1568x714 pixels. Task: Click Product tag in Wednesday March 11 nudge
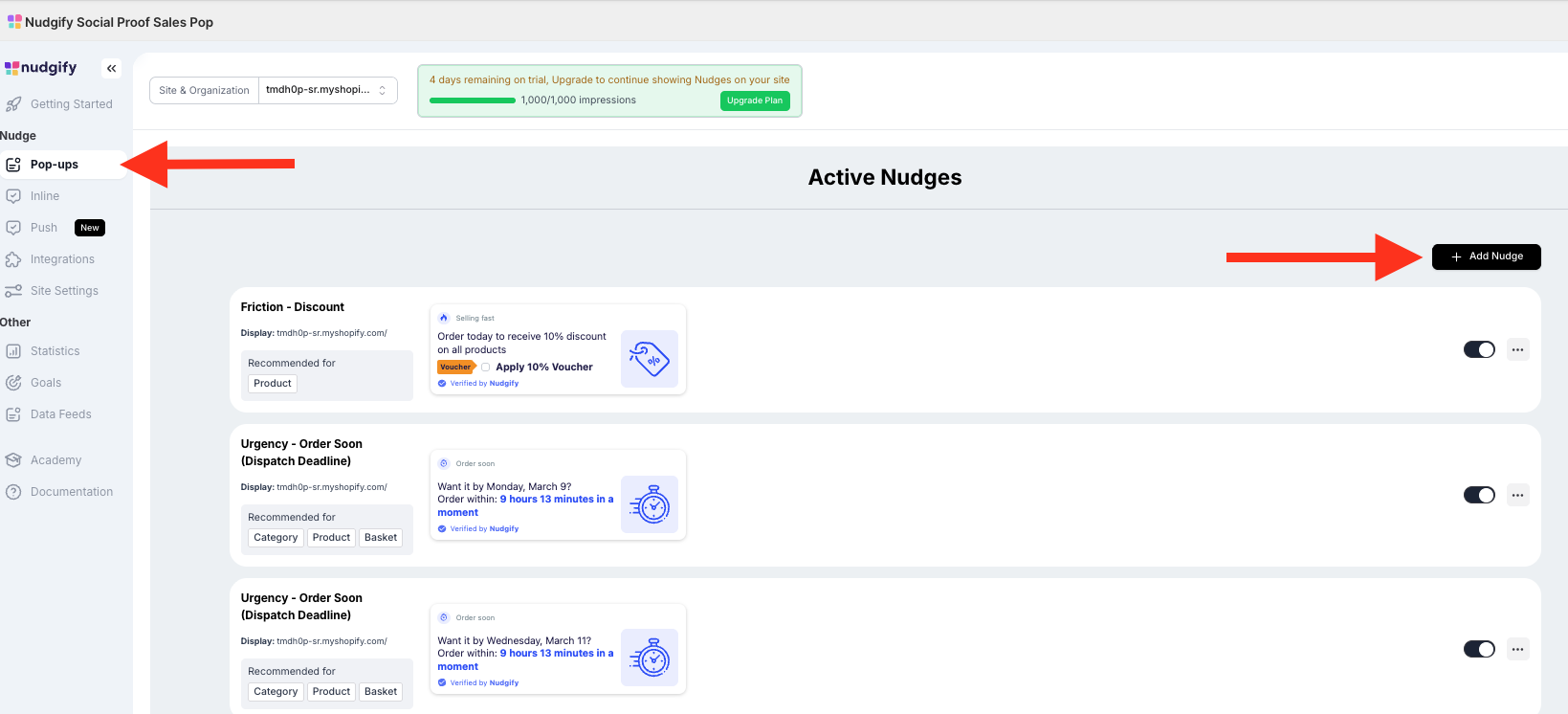331,692
